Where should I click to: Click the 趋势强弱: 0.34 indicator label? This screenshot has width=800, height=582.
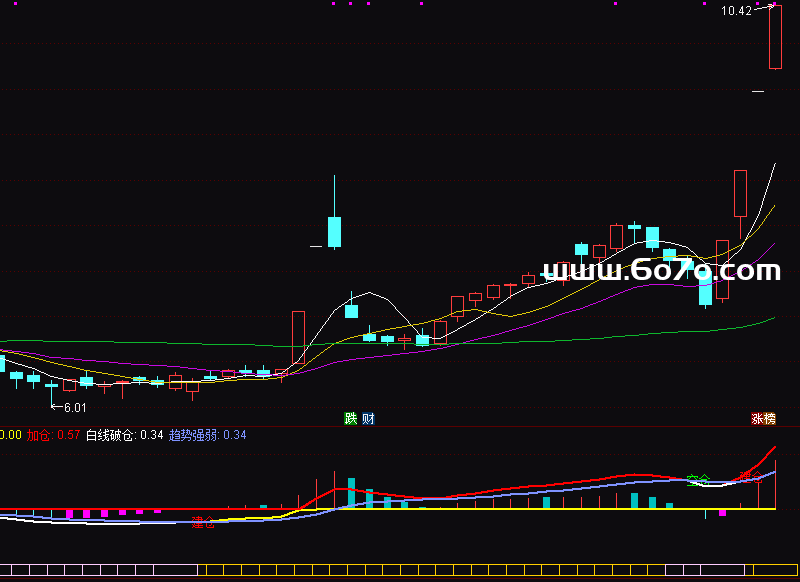tap(207, 435)
